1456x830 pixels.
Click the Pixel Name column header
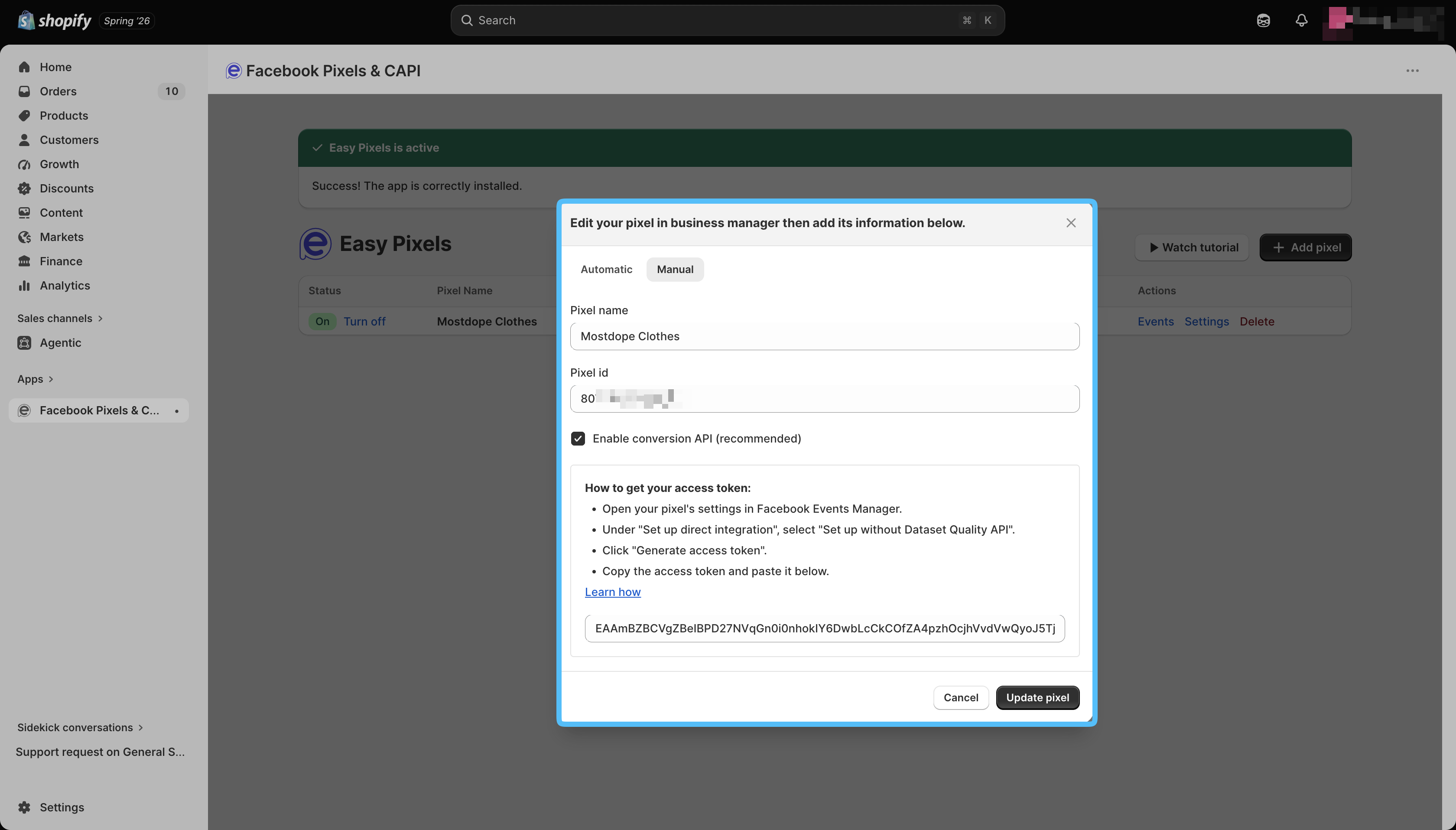click(x=465, y=291)
